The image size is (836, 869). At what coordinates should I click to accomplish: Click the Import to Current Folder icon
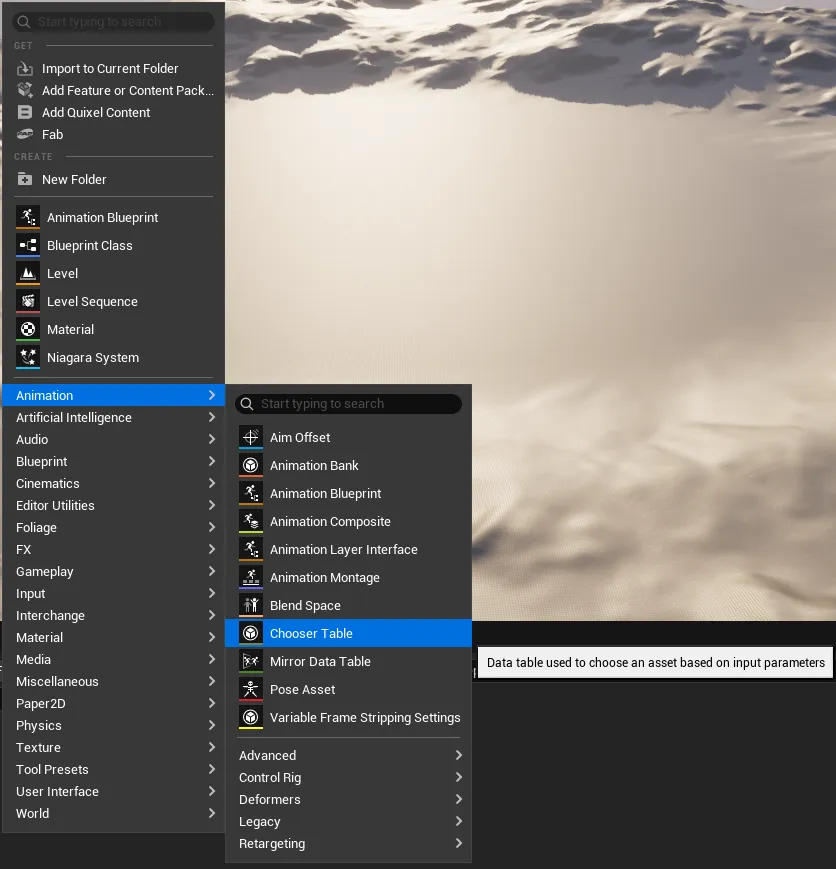25,69
